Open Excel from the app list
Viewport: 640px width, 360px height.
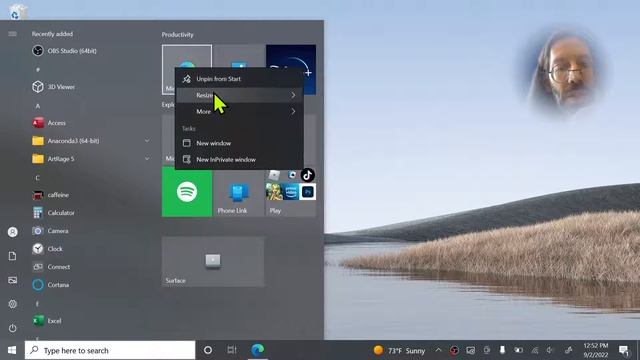[x=47, y=321]
